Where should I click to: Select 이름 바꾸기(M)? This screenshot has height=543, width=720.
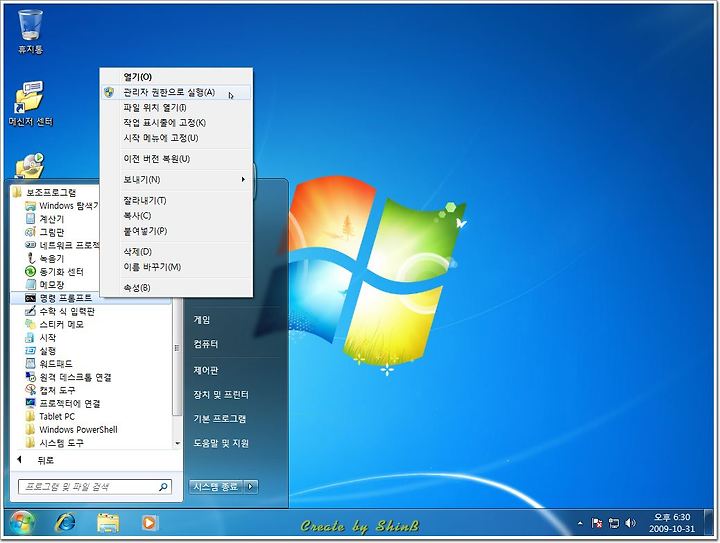tap(176, 267)
